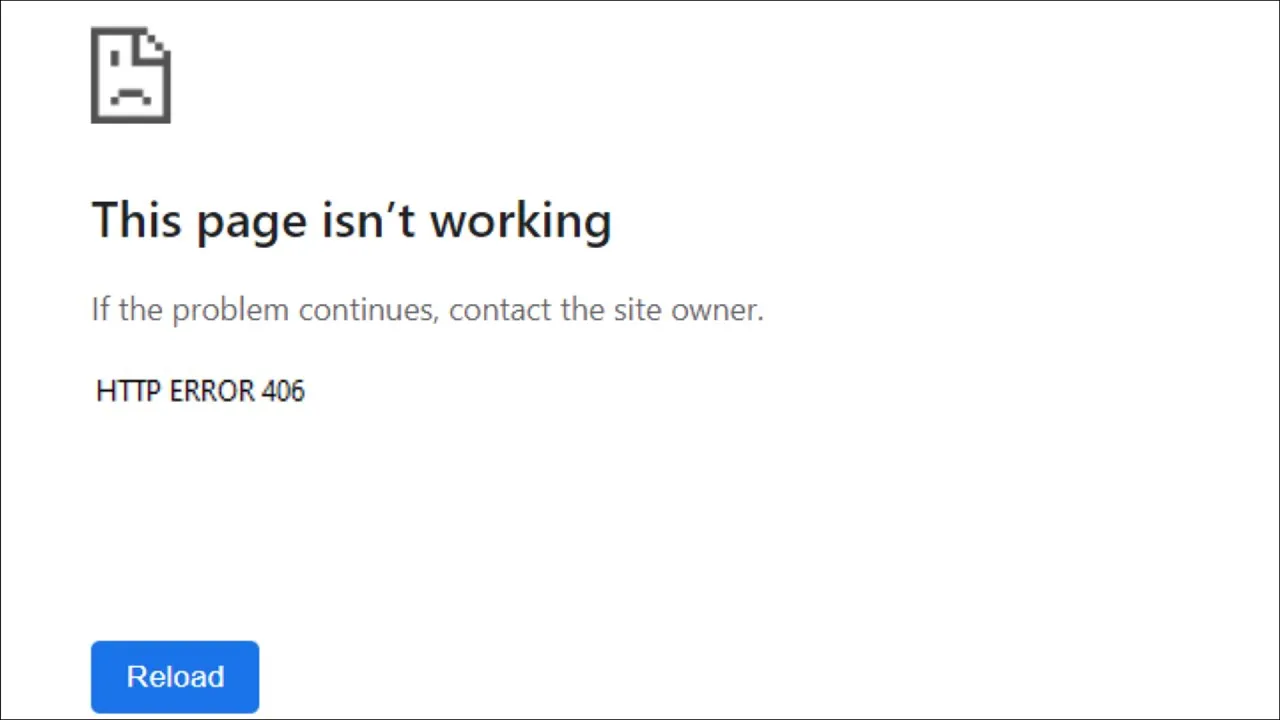Screen dimensions: 1280x720
Task: Click the word "continues" in the message
Action: point(368,310)
